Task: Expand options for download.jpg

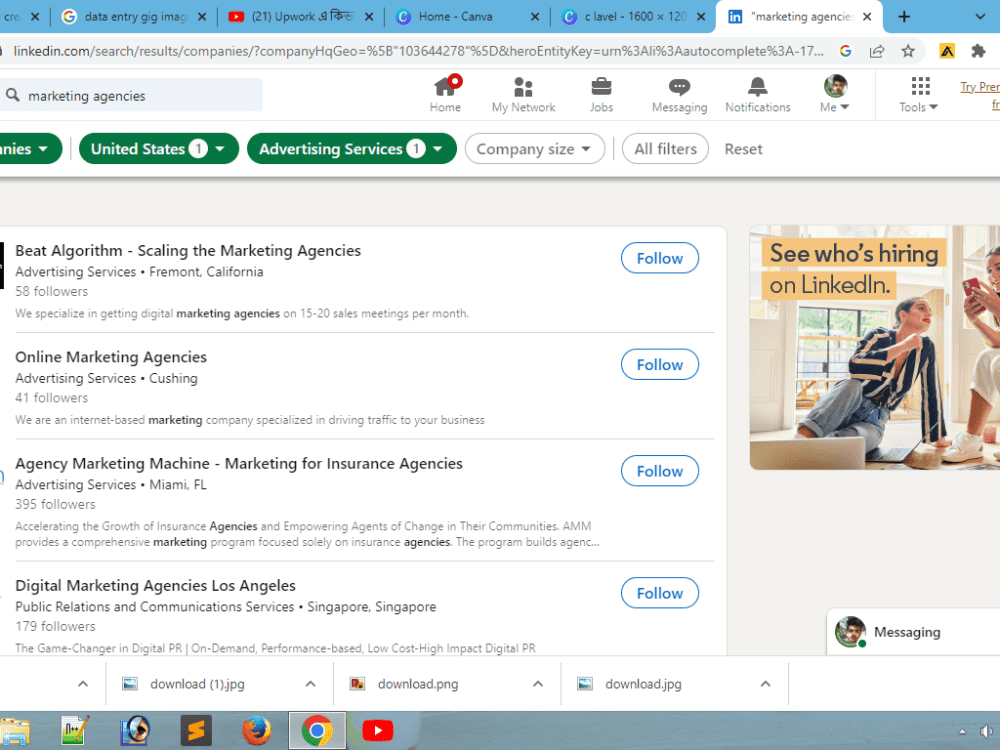Action: pyautogui.click(x=765, y=684)
